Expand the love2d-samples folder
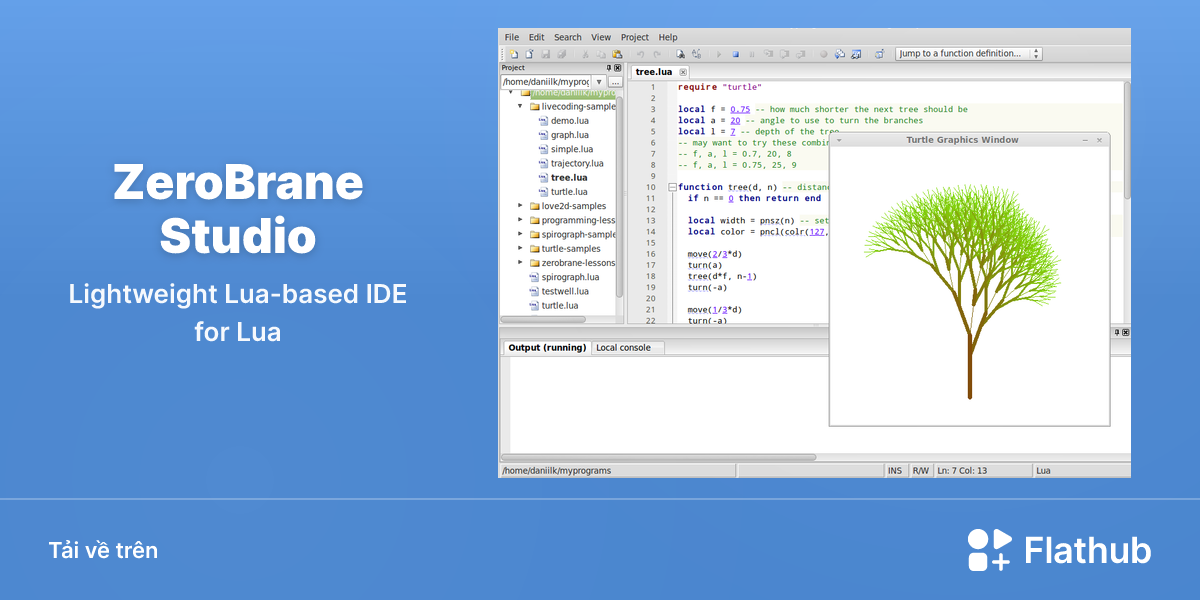Image resolution: width=1200 pixels, height=600 pixels. 521,206
